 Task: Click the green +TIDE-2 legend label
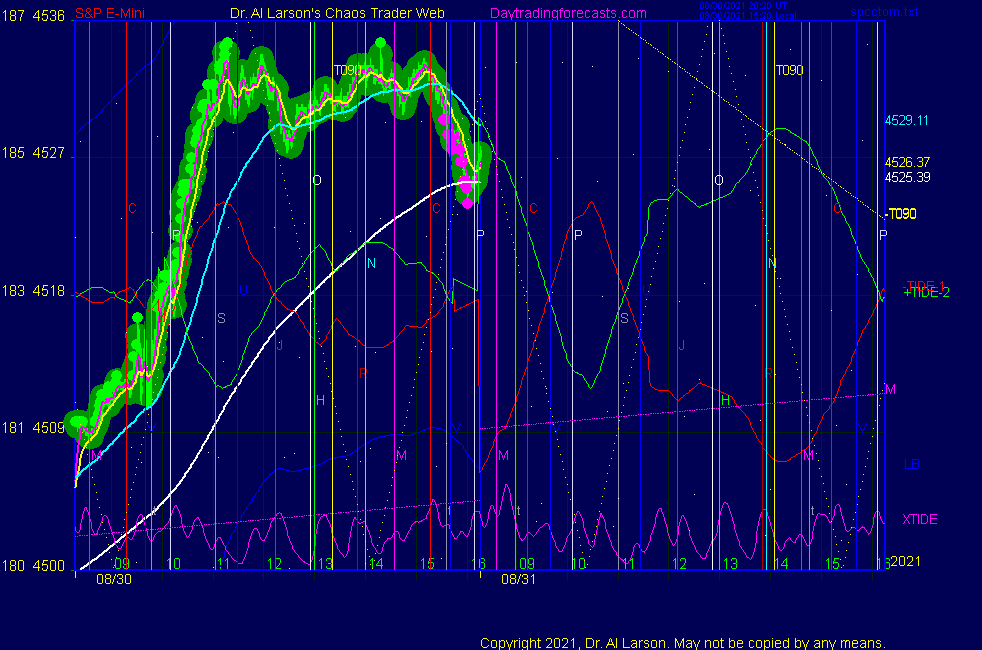coord(926,293)
